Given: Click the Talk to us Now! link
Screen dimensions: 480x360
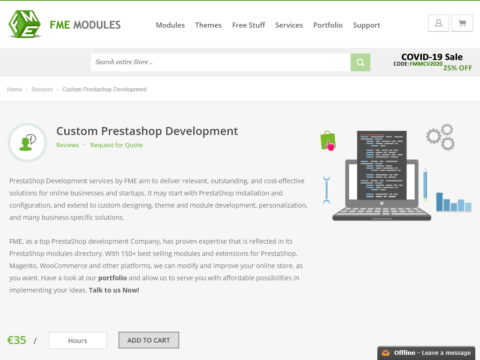Looking at the screenshot, I should (x=114, y=290).
